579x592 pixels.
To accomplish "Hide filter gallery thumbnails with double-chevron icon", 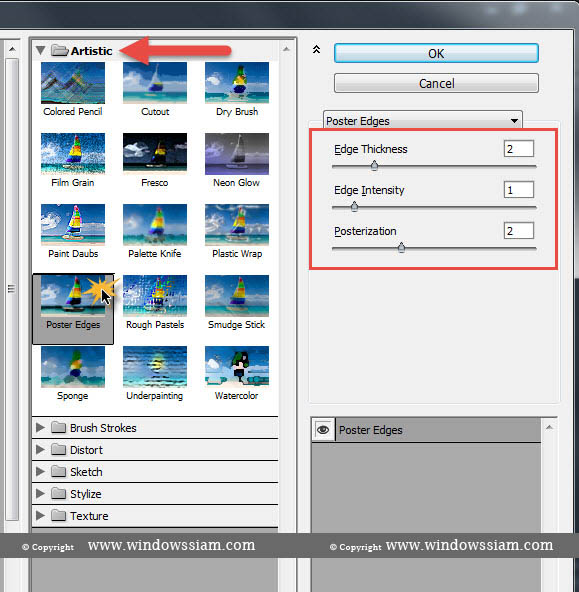I will [x=316, y=49].
